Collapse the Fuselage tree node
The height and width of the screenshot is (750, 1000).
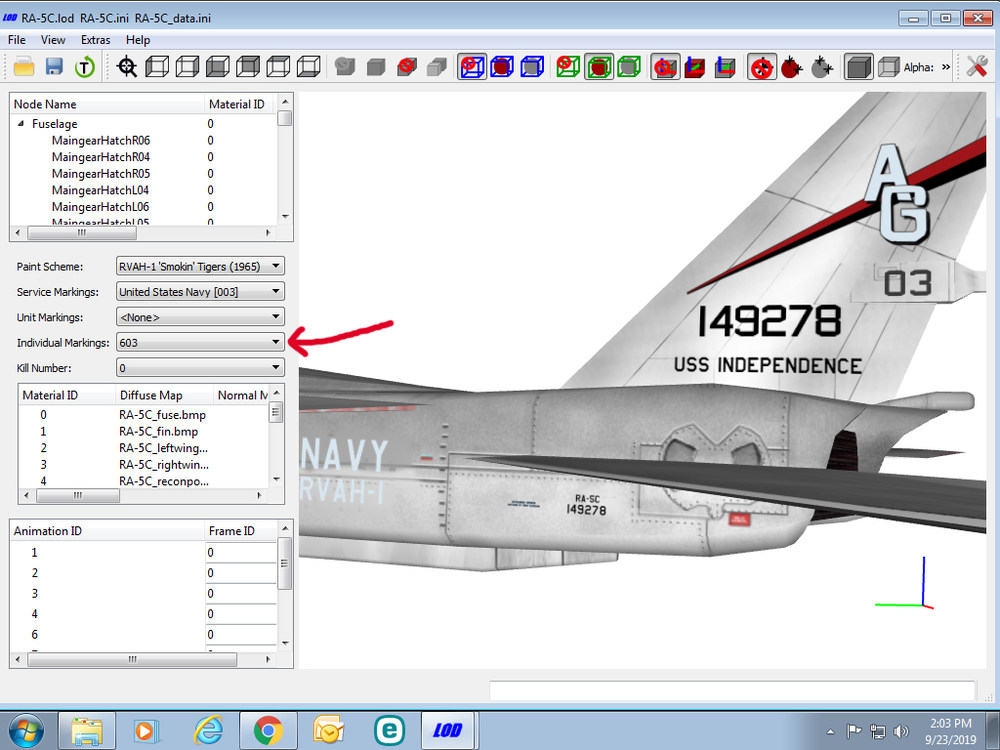pos(21,124)
